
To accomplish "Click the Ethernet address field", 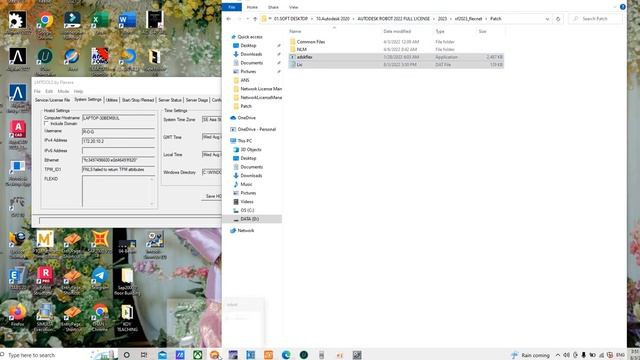I will click(x=118, y=160).
